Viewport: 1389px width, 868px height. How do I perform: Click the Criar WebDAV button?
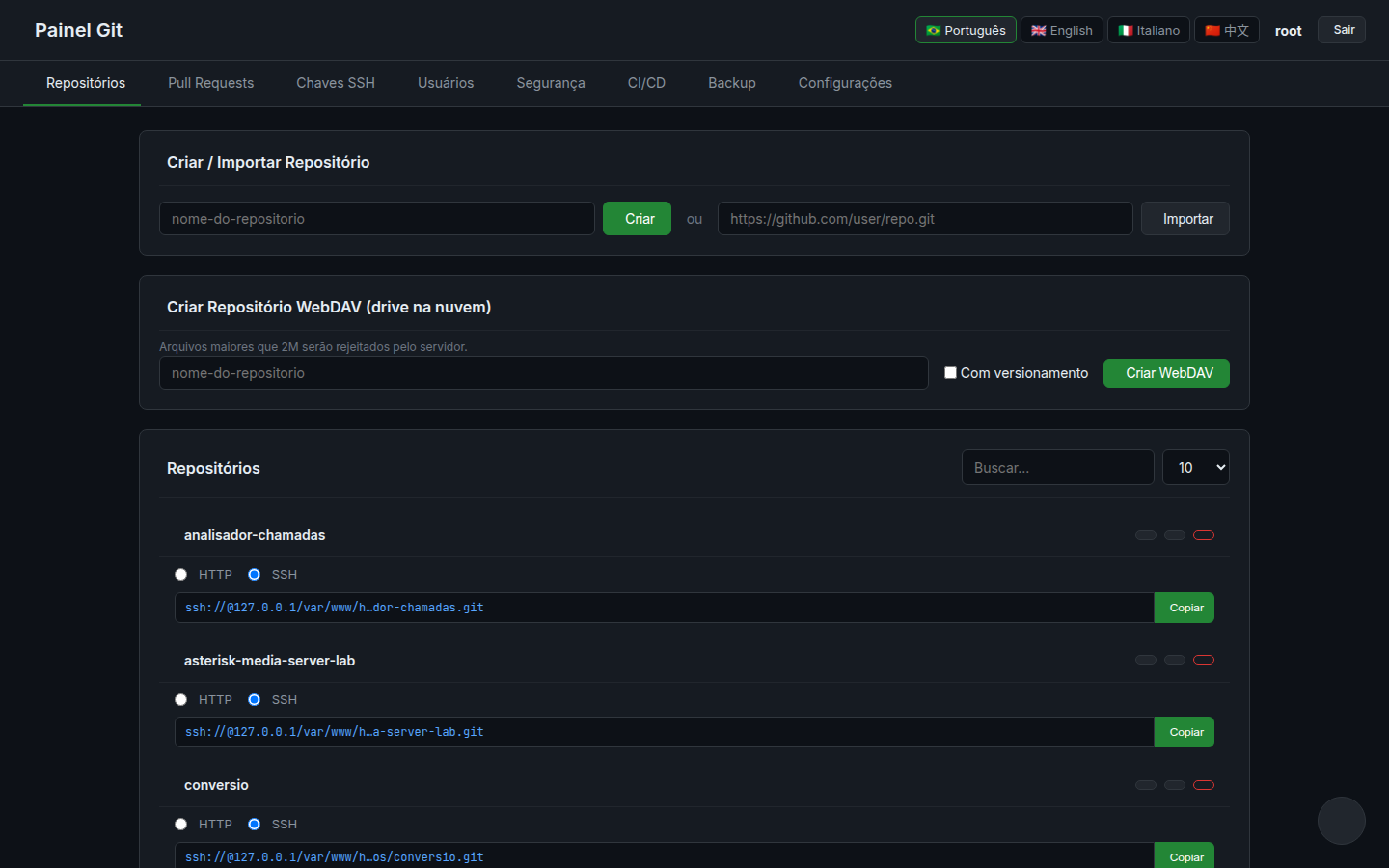tap(1166, 373)
